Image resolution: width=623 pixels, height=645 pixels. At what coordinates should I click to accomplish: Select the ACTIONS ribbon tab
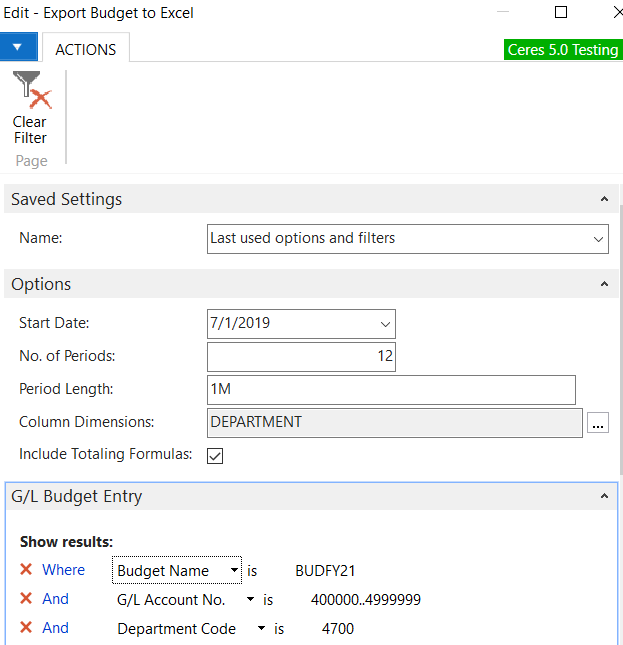coord(85,49)
